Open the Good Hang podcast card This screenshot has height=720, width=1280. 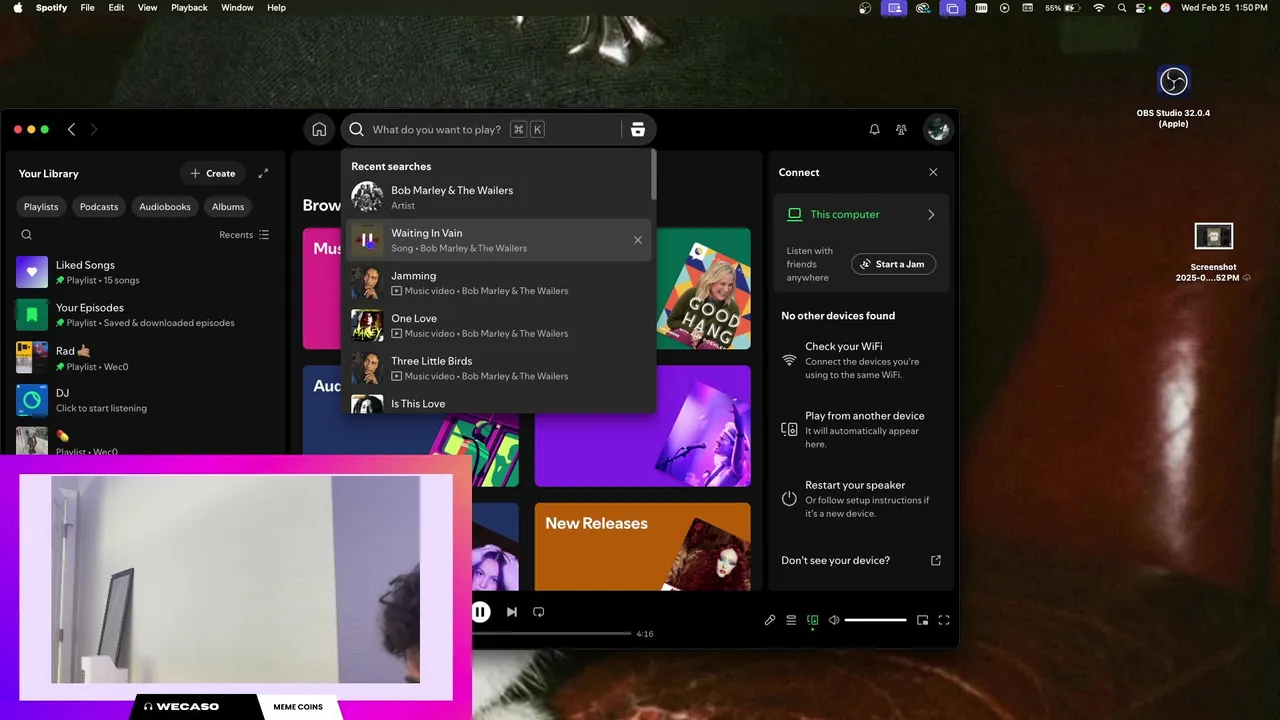pos(704,288)
